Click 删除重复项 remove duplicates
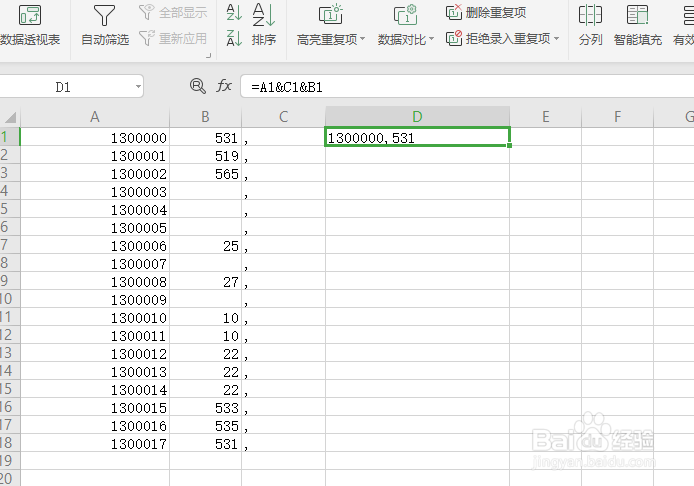Viewport: 694px width, 486px height. [x=486, y=12]
